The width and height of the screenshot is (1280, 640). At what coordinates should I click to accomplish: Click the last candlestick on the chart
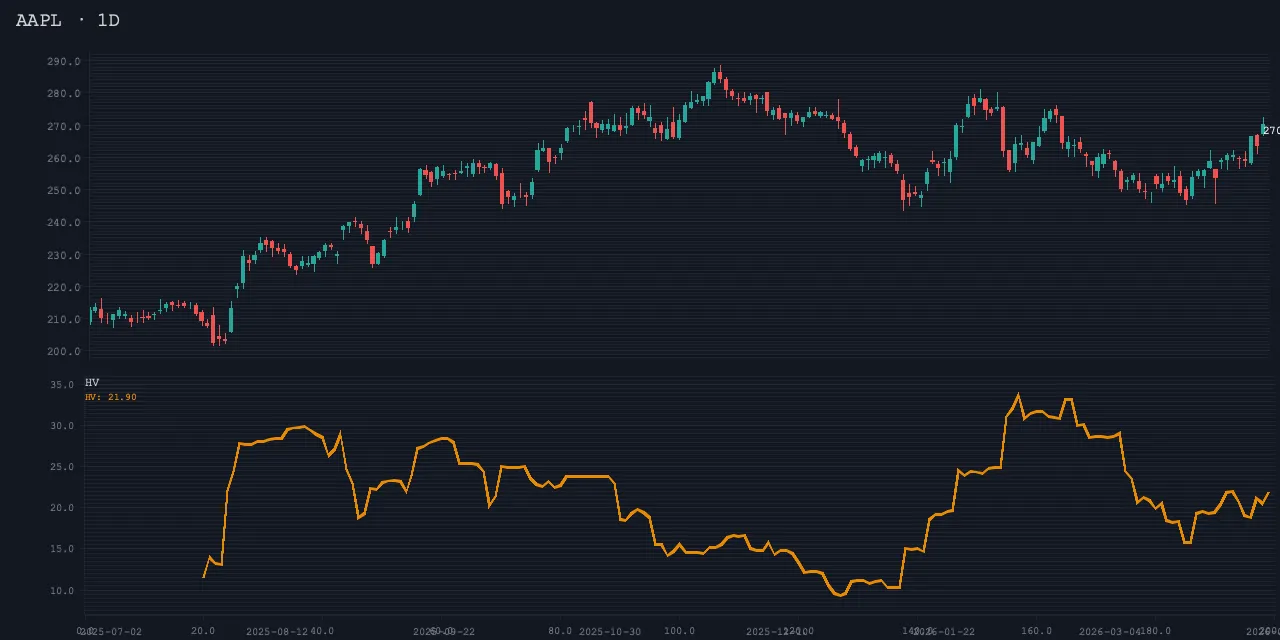pyautogui.click(x=1263, y=128)
